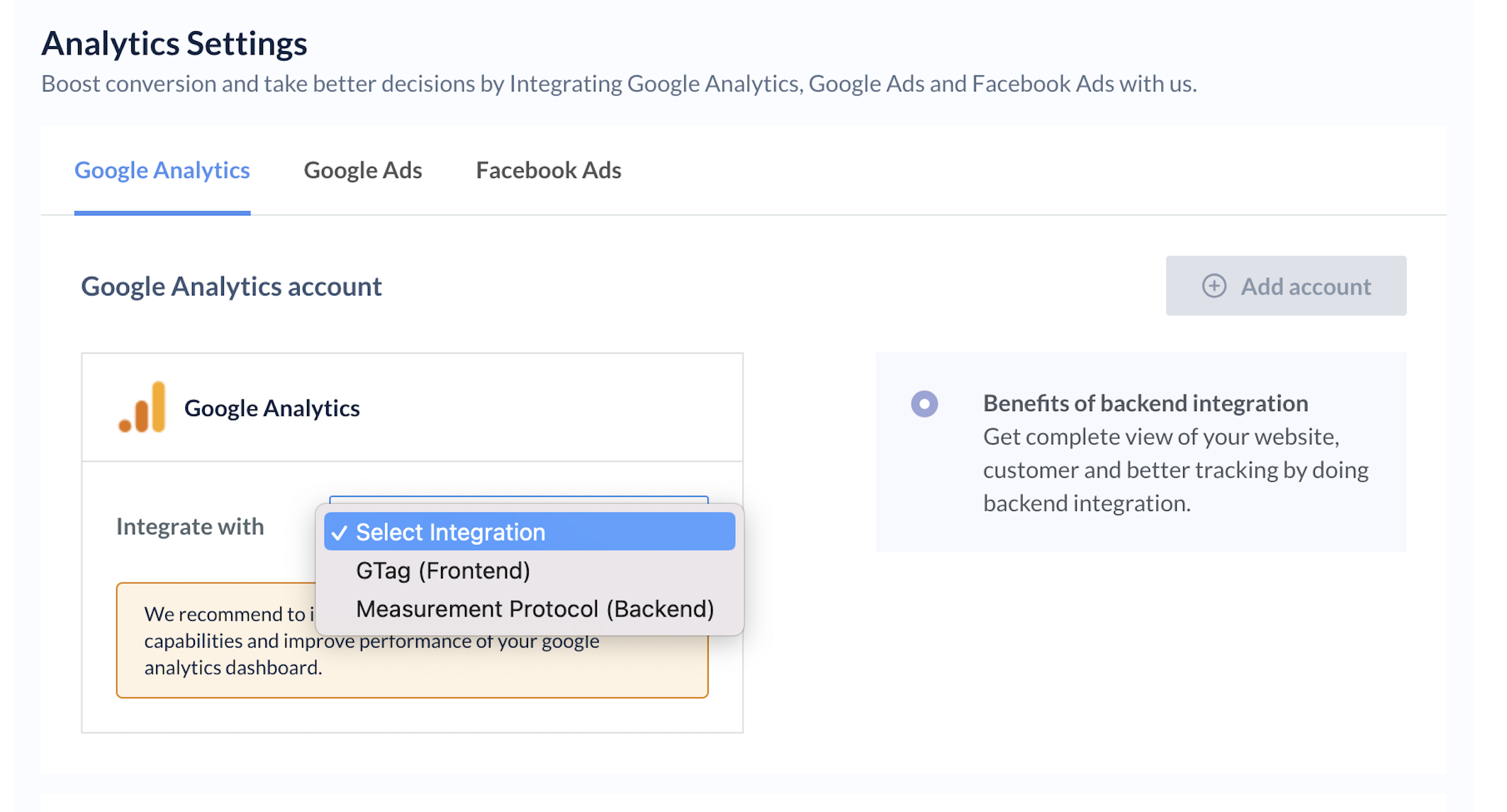The image size is (1507, 812).
Task: Click the Integrate with label
Action: click(x=190, y=526)
